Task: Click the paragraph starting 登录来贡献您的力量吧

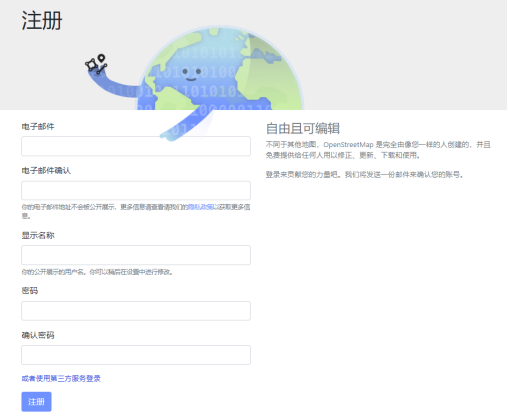Action: [x=364, y=175]
